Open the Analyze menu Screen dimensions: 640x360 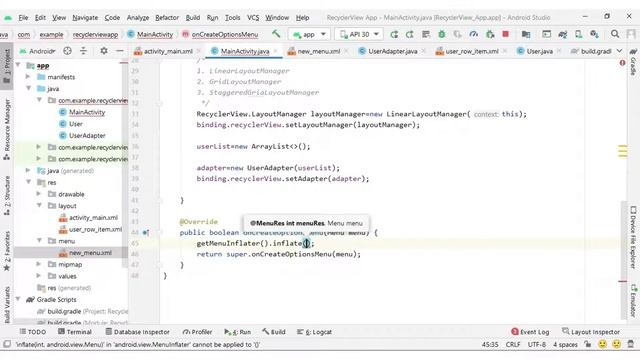pyautogui.click(x=138, y=18)
